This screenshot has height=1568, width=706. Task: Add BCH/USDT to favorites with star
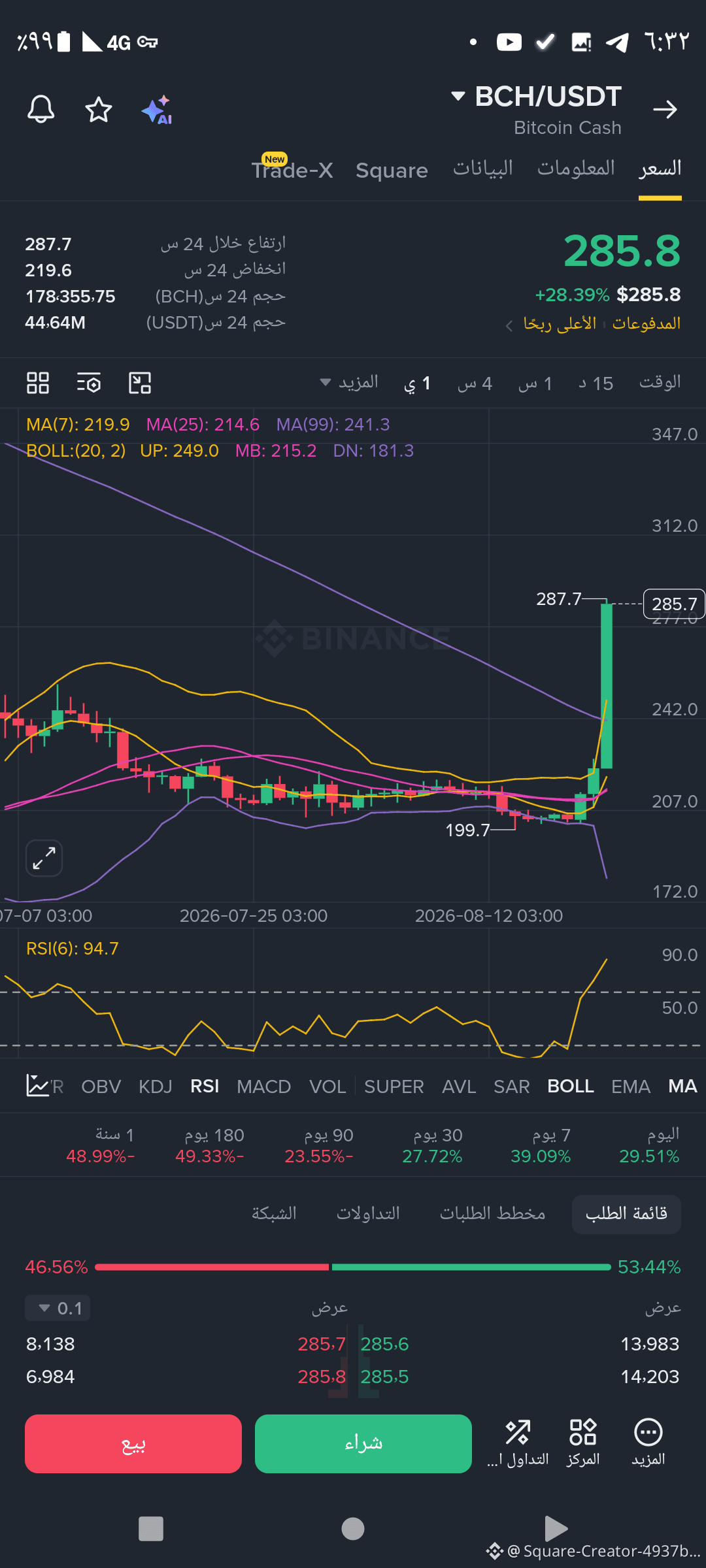pyautogui.click(x=99, y=109)
